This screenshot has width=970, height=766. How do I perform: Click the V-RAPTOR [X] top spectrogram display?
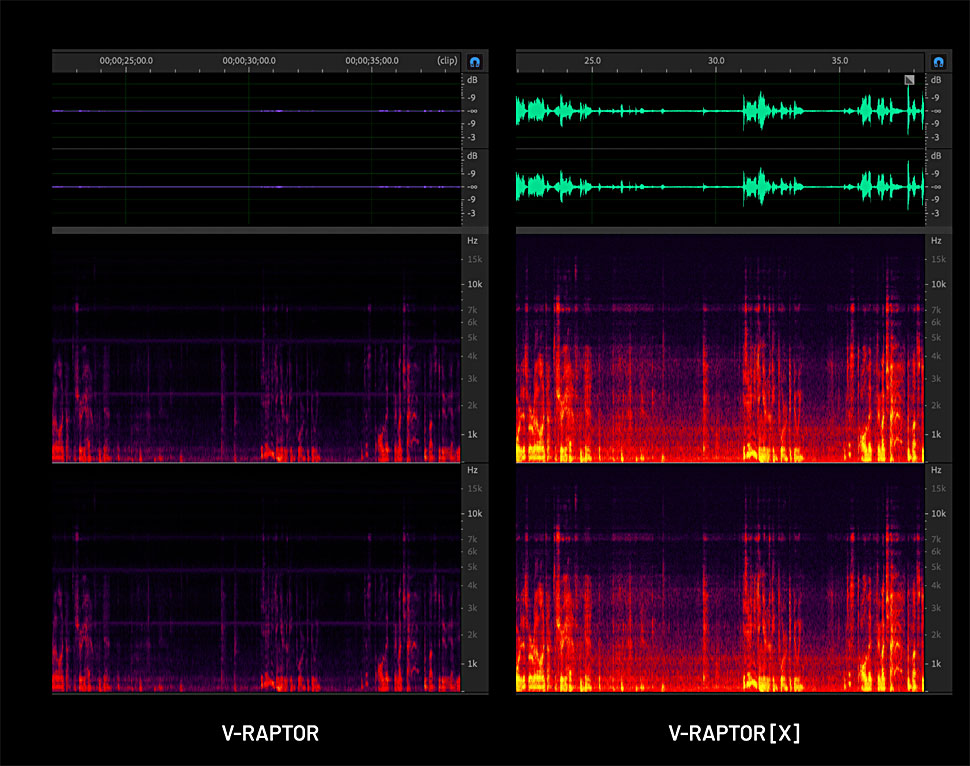[720, 348]
